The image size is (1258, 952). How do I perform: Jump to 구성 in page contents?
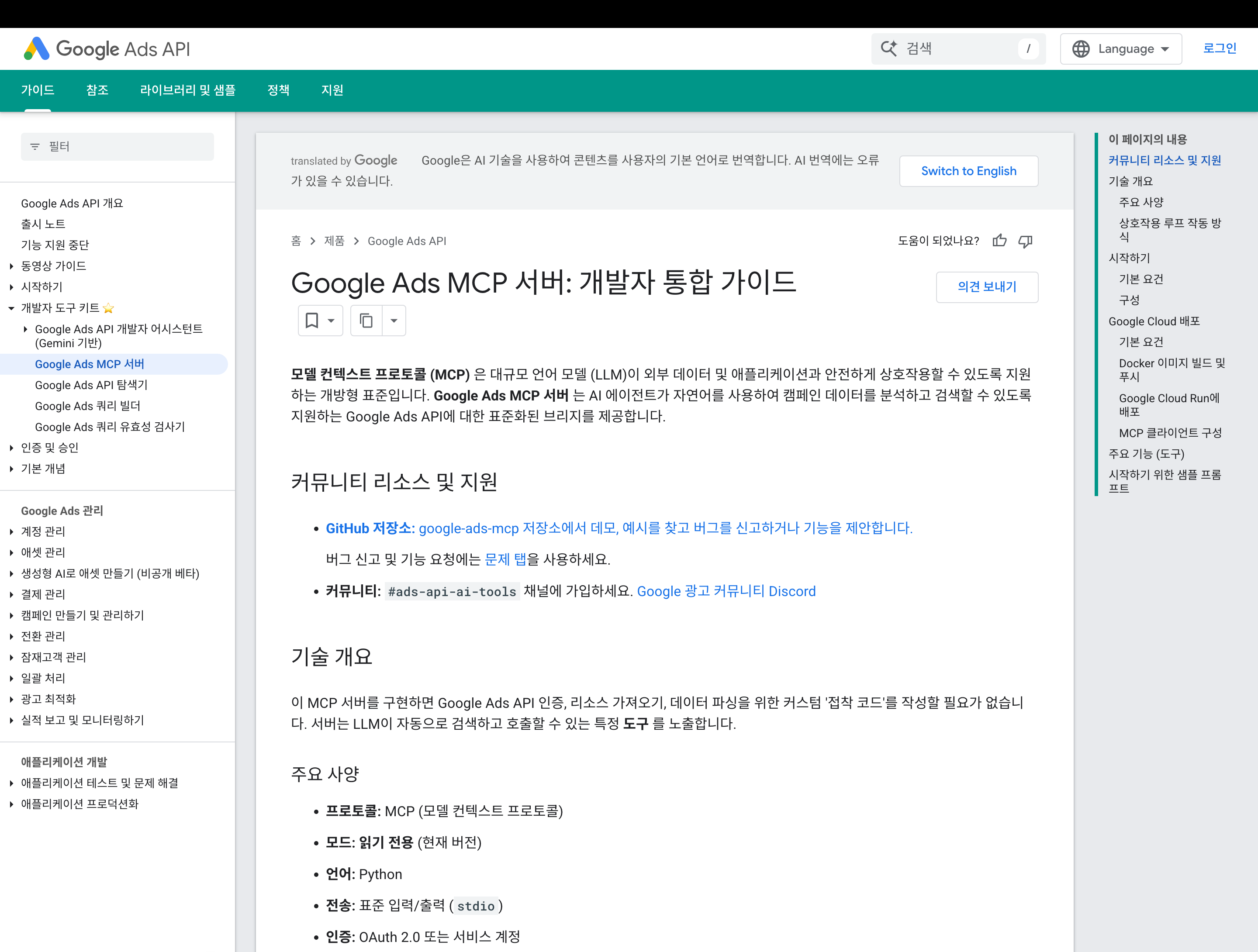[1130, 300]
